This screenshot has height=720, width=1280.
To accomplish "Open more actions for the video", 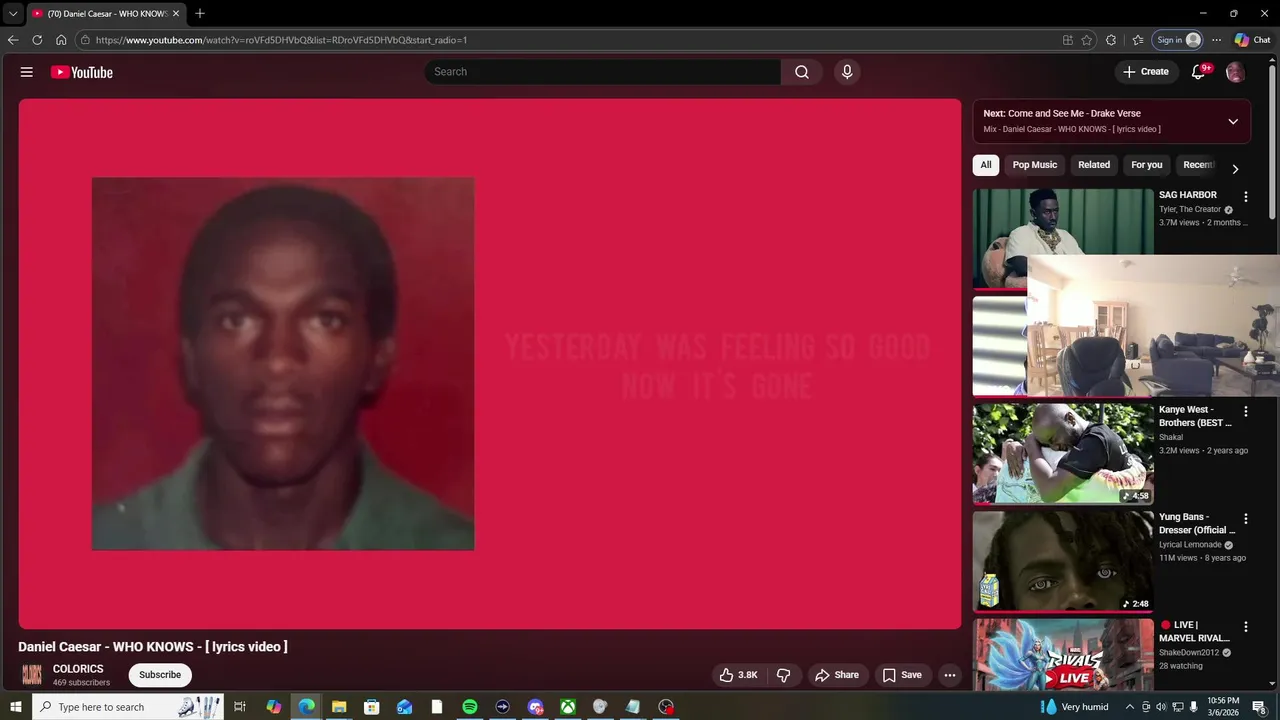I will pyautogui.click(x=950, y=675).
